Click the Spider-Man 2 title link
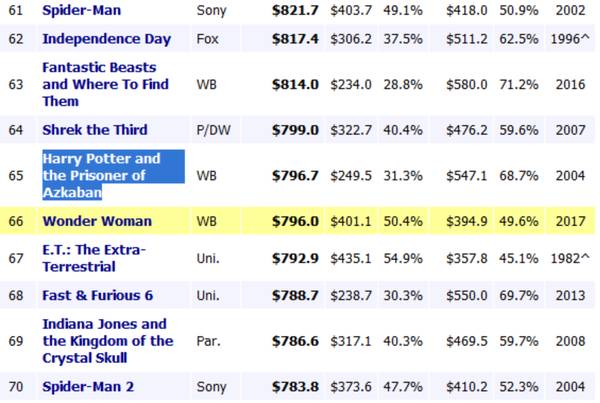Viewport: 600px width, 403px height. pyautogui.click(x=89, y=385)
